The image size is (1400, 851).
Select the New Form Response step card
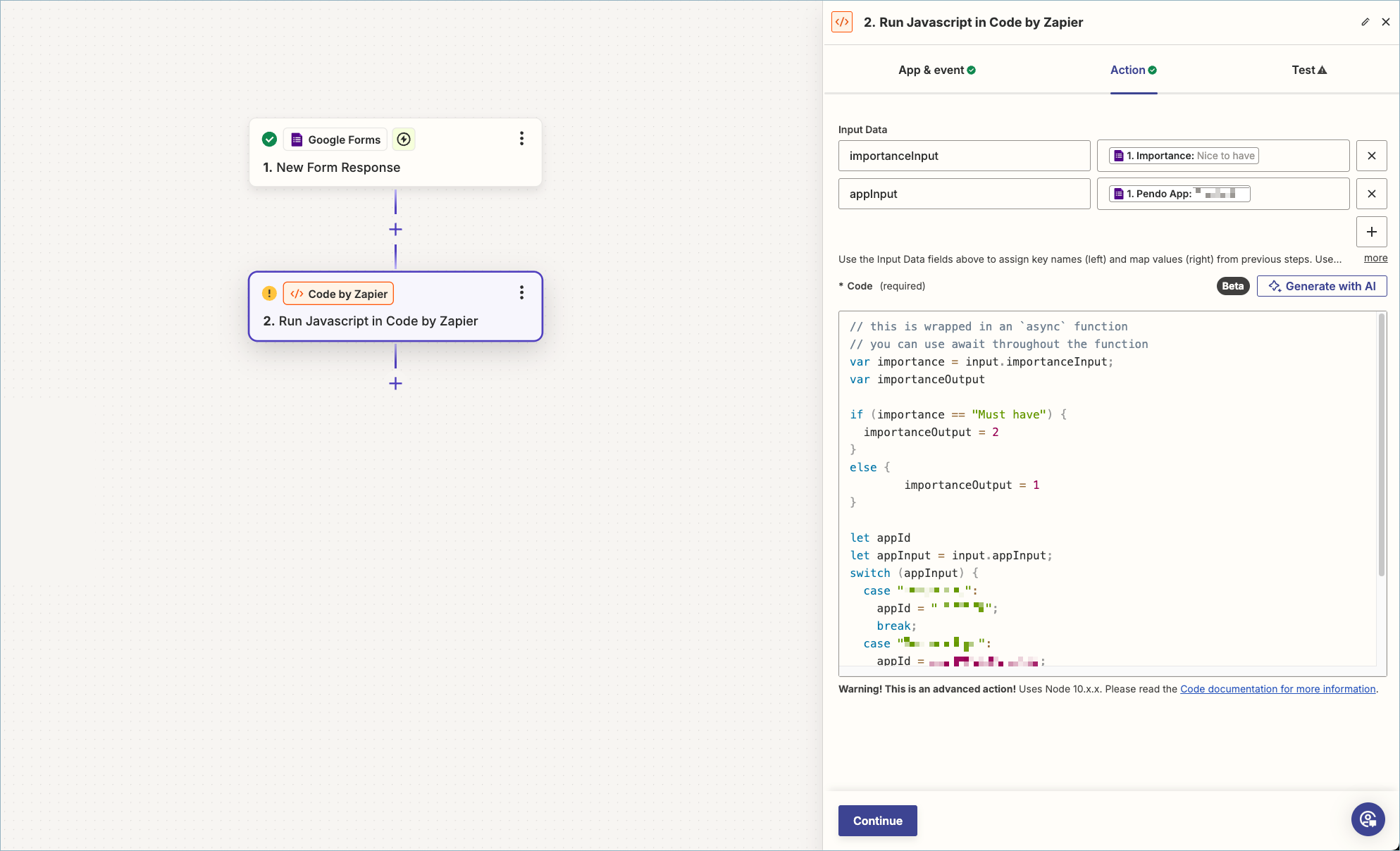[395, 152]
